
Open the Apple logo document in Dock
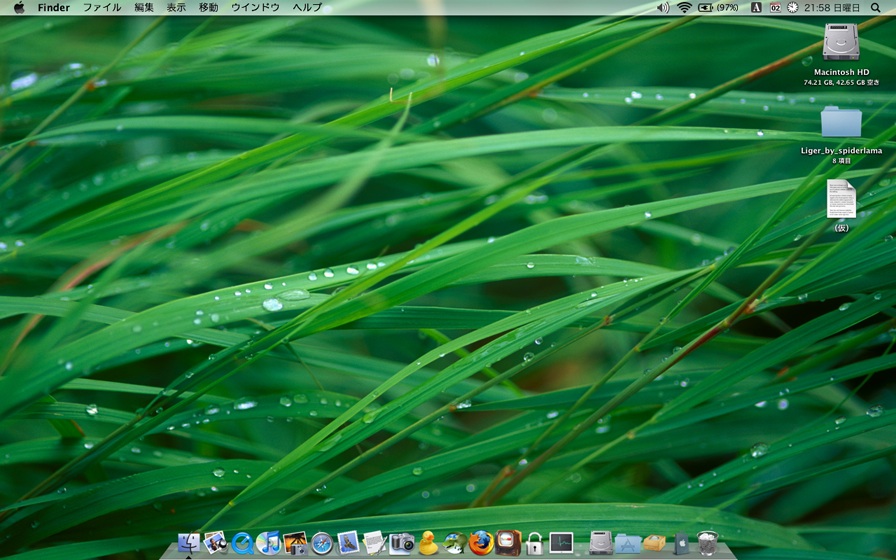(682, 543)
